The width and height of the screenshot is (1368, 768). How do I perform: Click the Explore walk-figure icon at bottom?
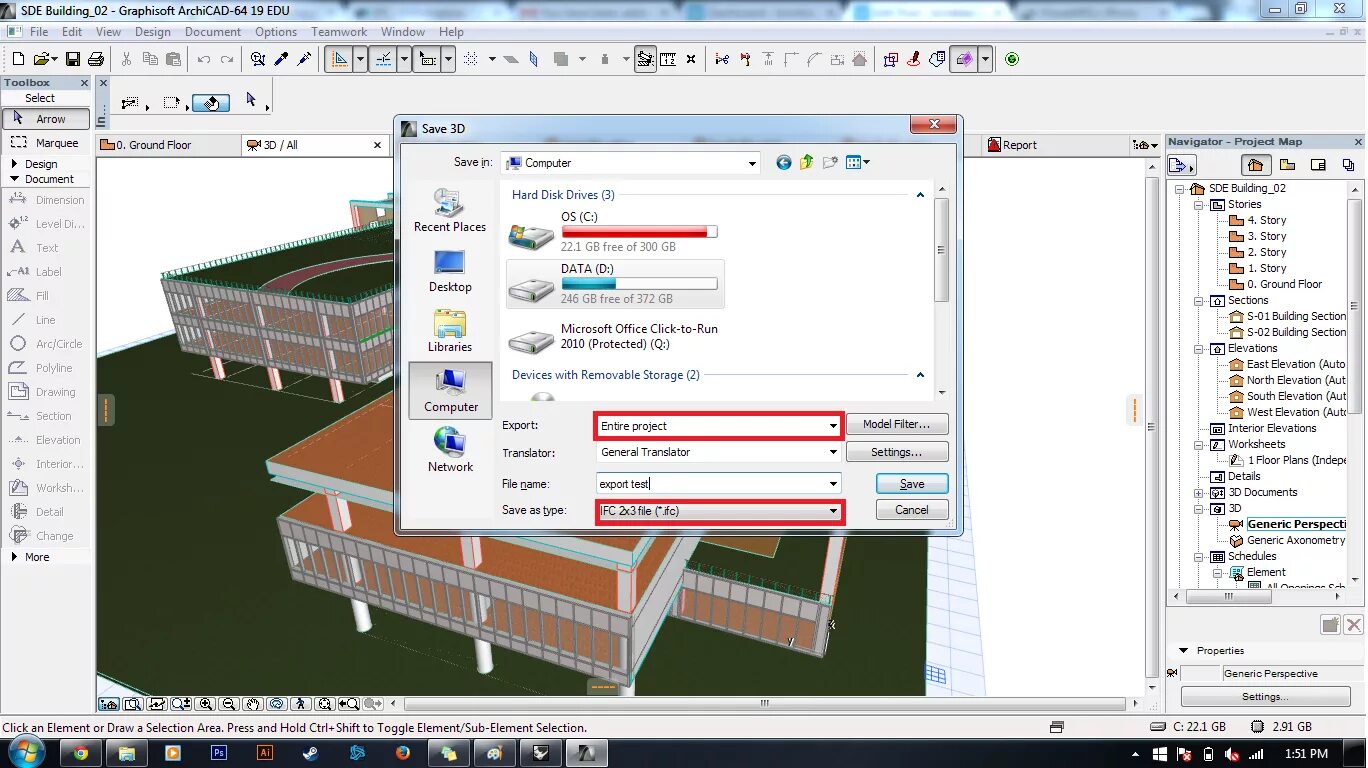pos(301,704)
